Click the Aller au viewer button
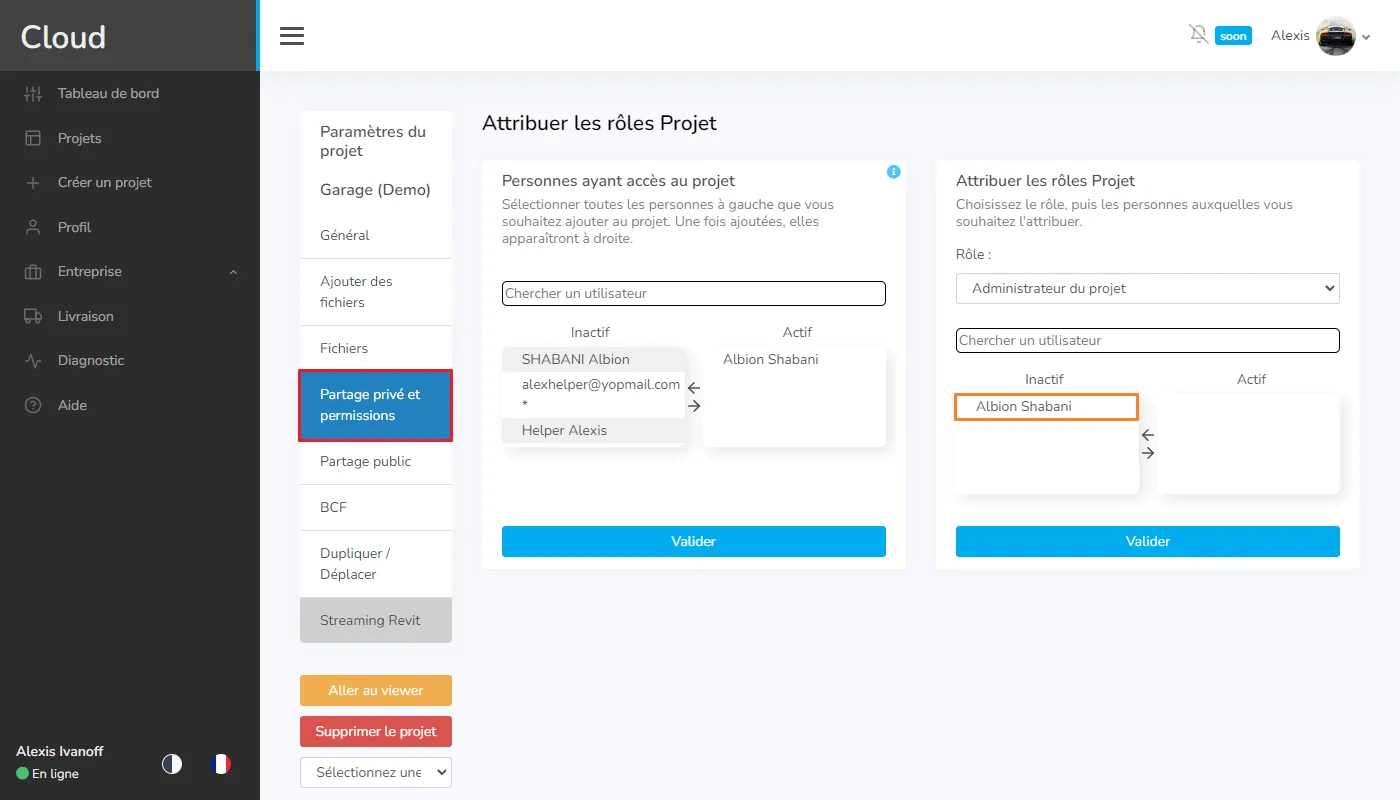This screenshot has width=1400, height=800. (376, 690)
